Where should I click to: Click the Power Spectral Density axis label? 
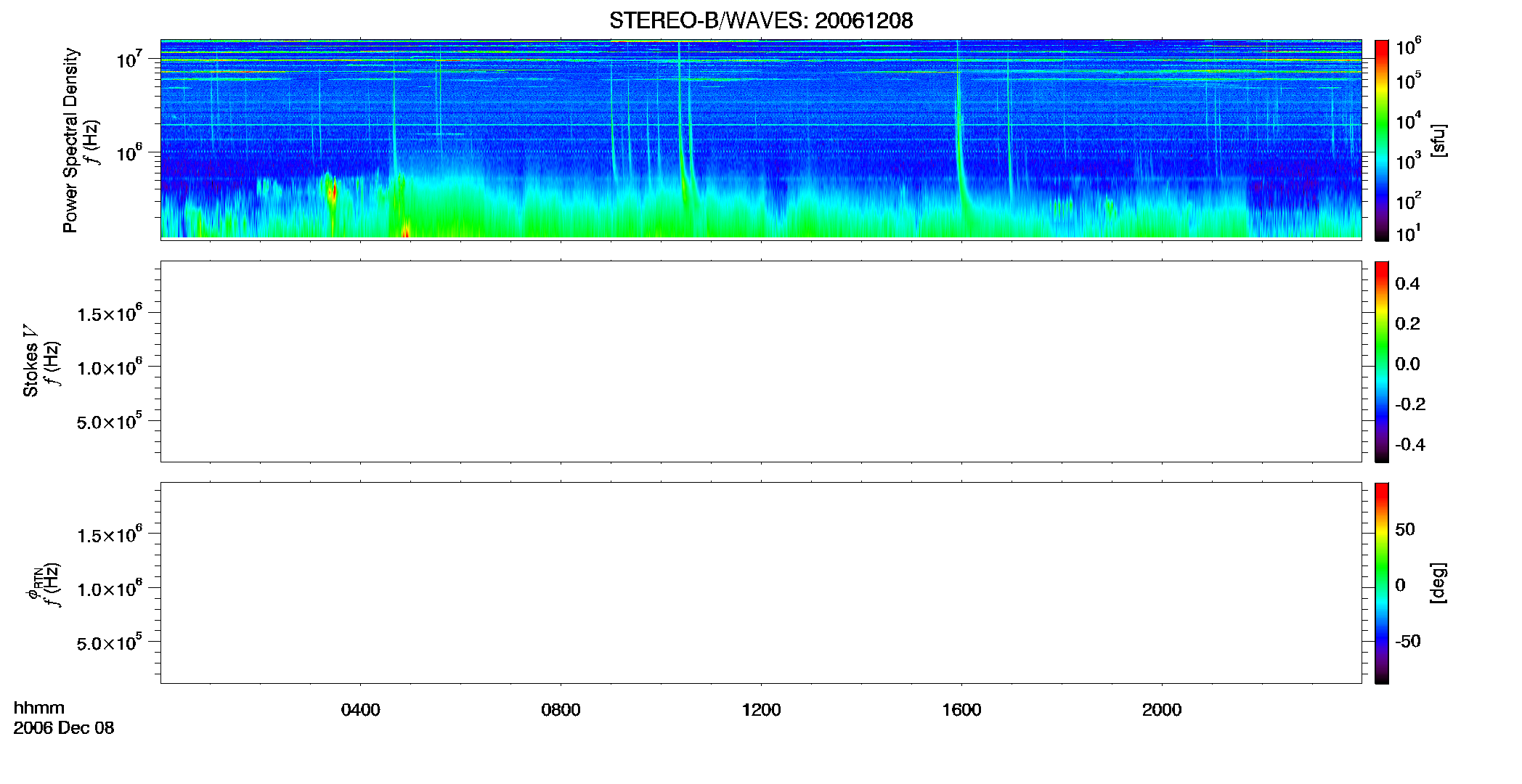pos(70,140)
